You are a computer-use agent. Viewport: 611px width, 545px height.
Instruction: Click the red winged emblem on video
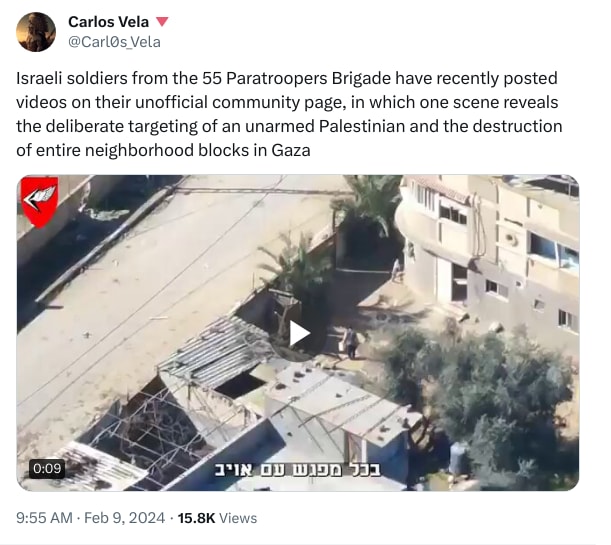coord(39,202)
